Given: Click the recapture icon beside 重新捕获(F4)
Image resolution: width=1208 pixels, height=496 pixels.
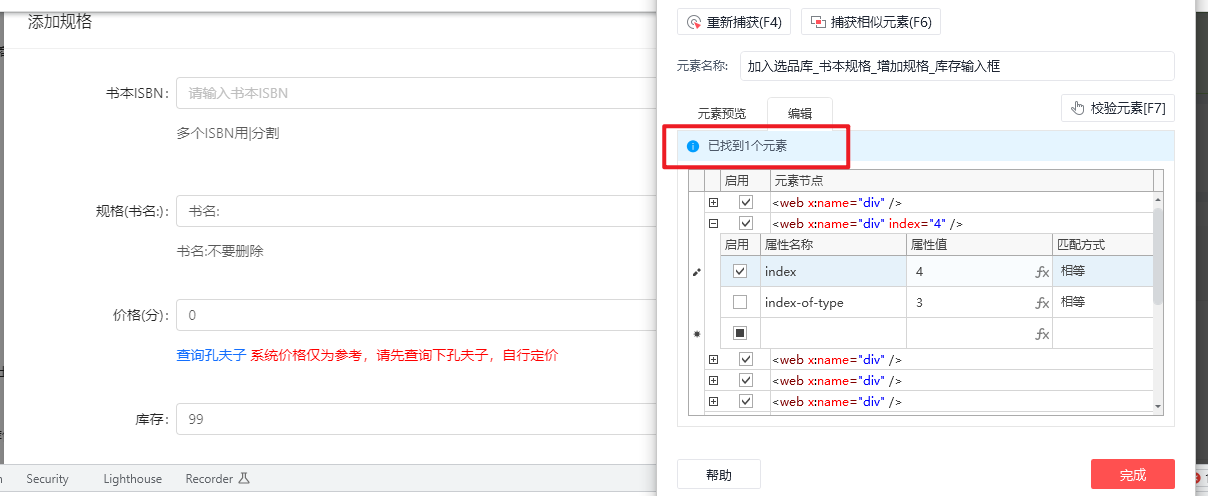Looking at the screenshot, I should tap(694, 22).
